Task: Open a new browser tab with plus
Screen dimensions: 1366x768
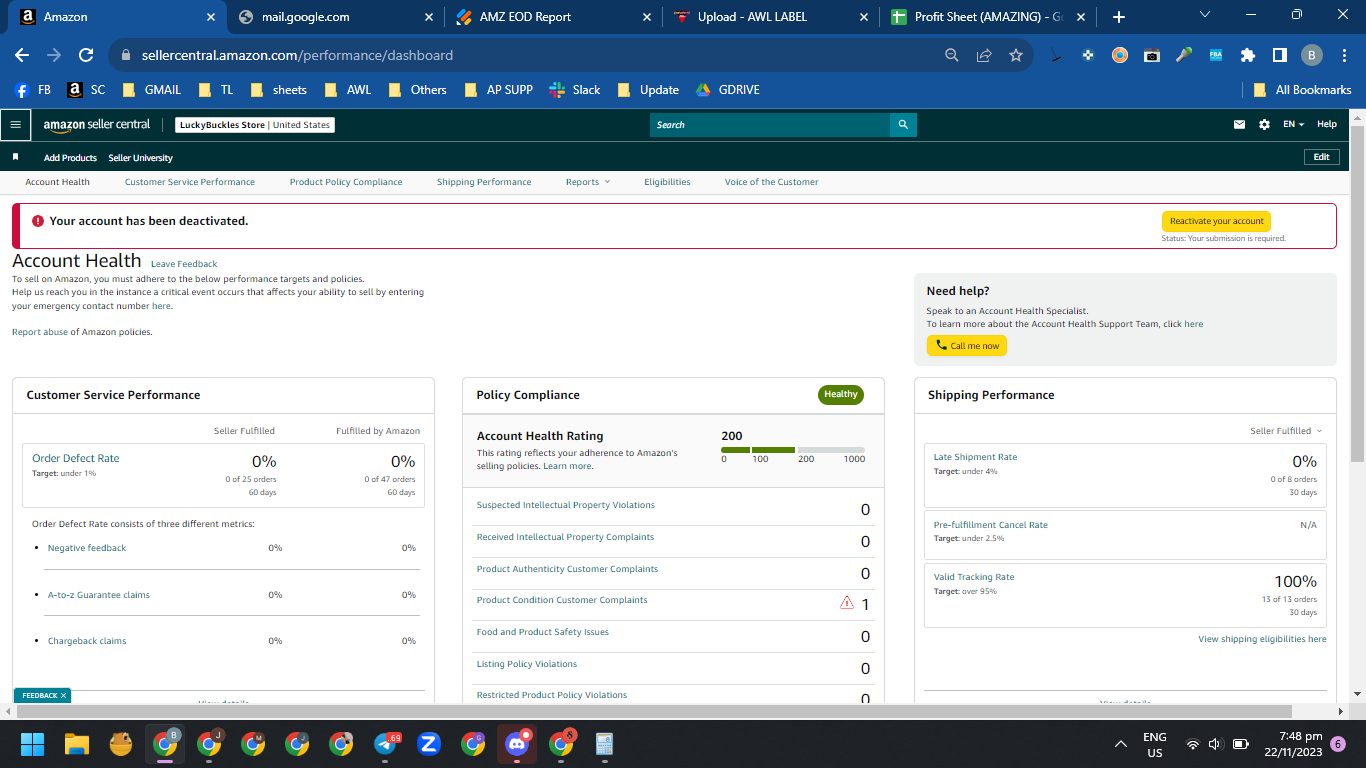Action: (1118, 17)
